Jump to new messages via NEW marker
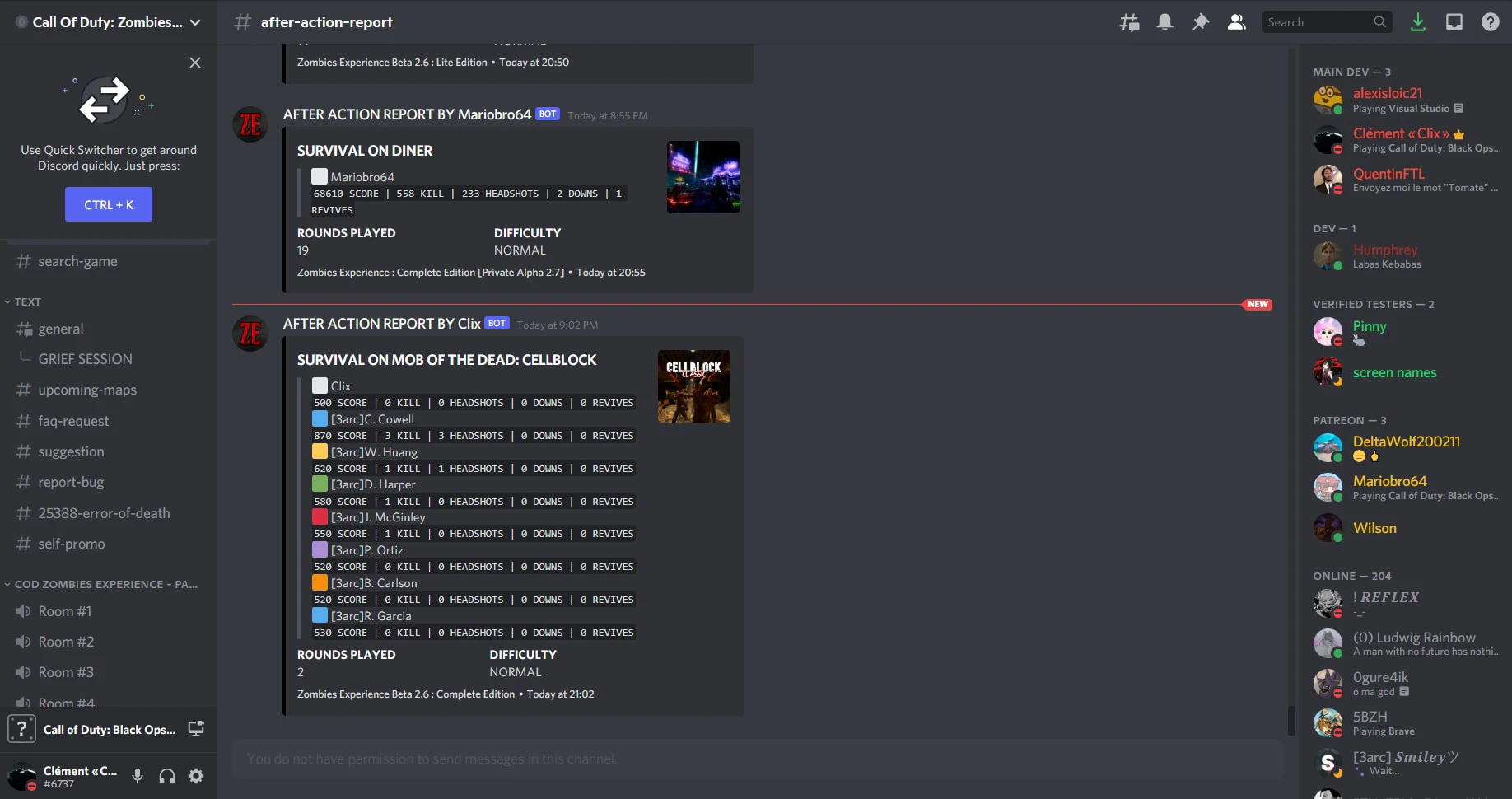 (1258, 305)
